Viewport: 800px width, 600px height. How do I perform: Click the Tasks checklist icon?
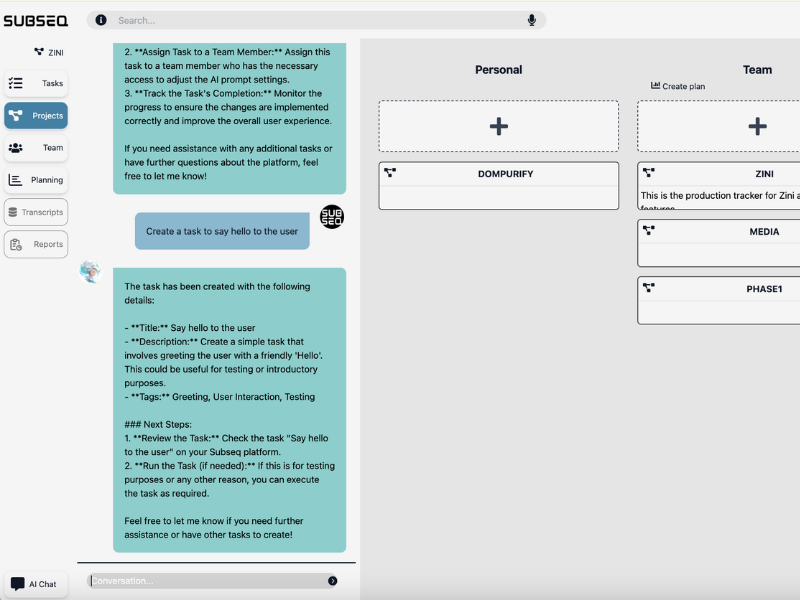pos(15,83)
